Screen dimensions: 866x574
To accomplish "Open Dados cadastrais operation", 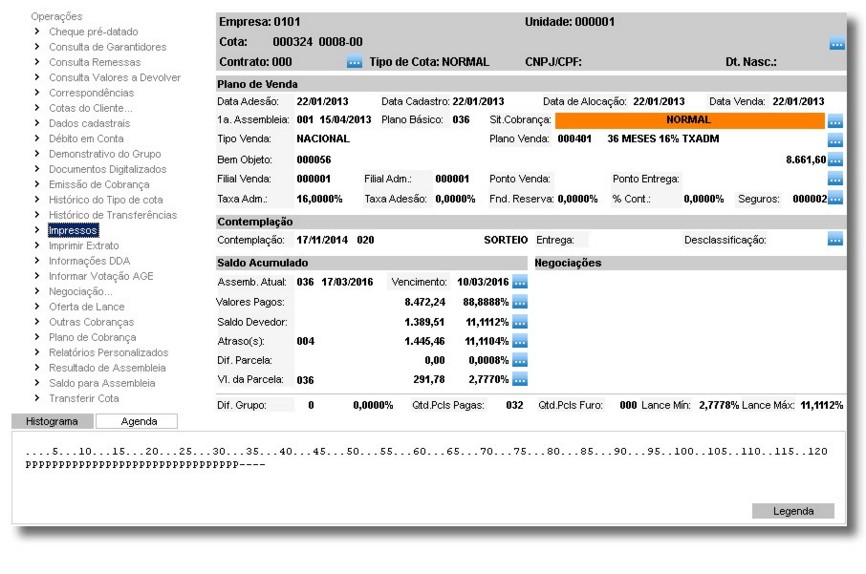I will tap(89, 123).
